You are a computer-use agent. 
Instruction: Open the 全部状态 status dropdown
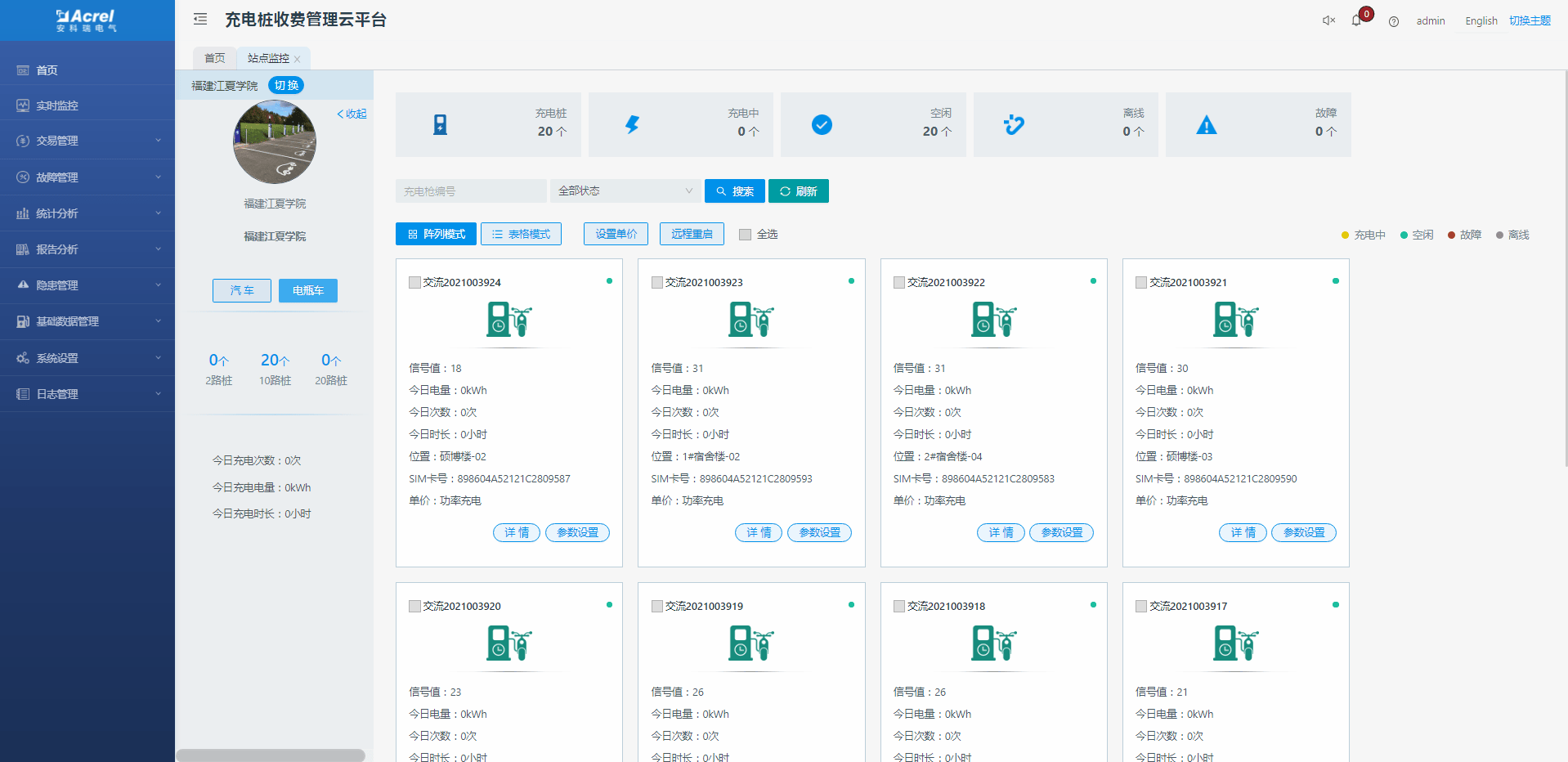625,191
